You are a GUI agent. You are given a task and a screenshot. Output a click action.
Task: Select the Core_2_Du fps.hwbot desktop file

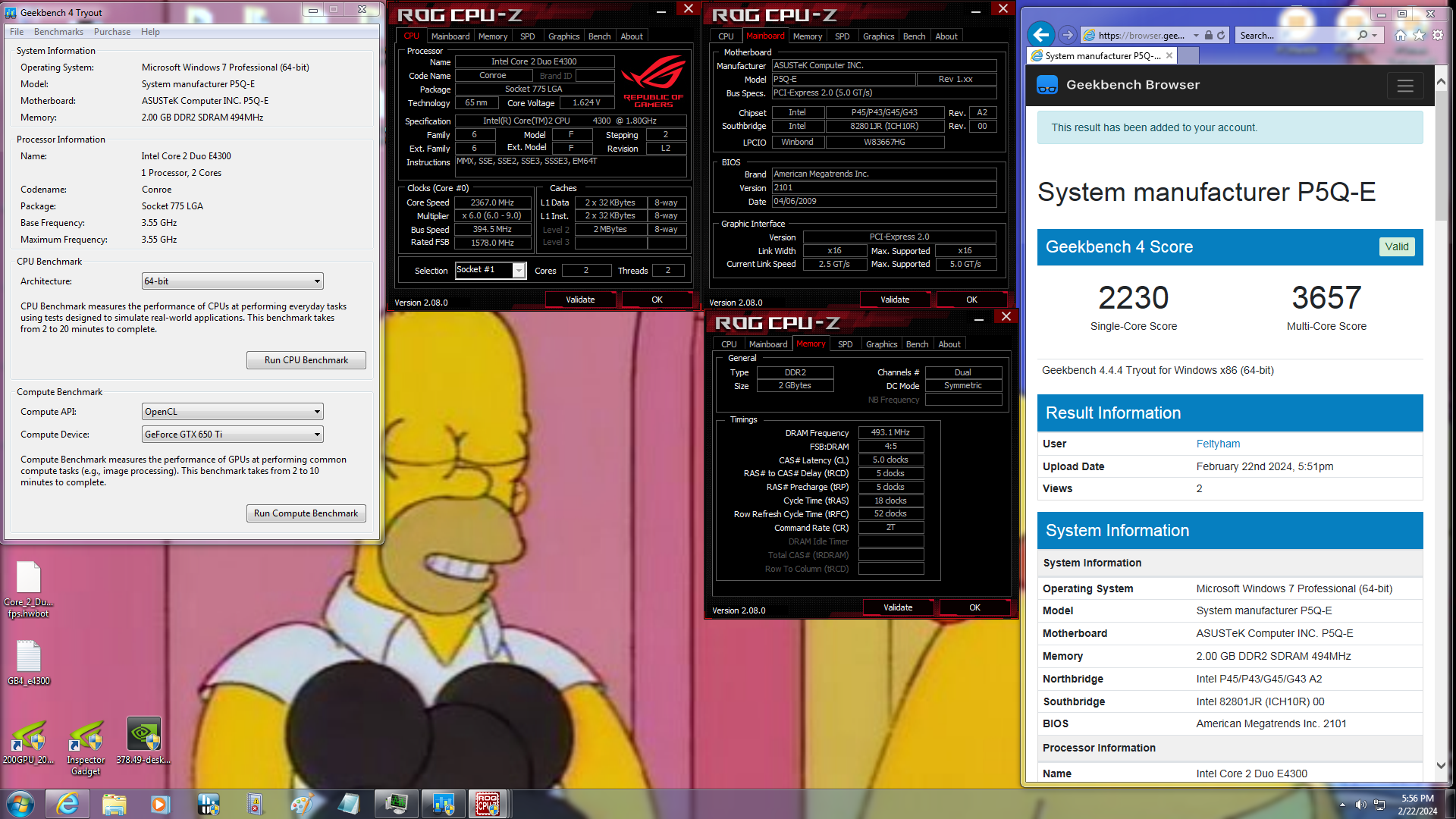(29, 590)
